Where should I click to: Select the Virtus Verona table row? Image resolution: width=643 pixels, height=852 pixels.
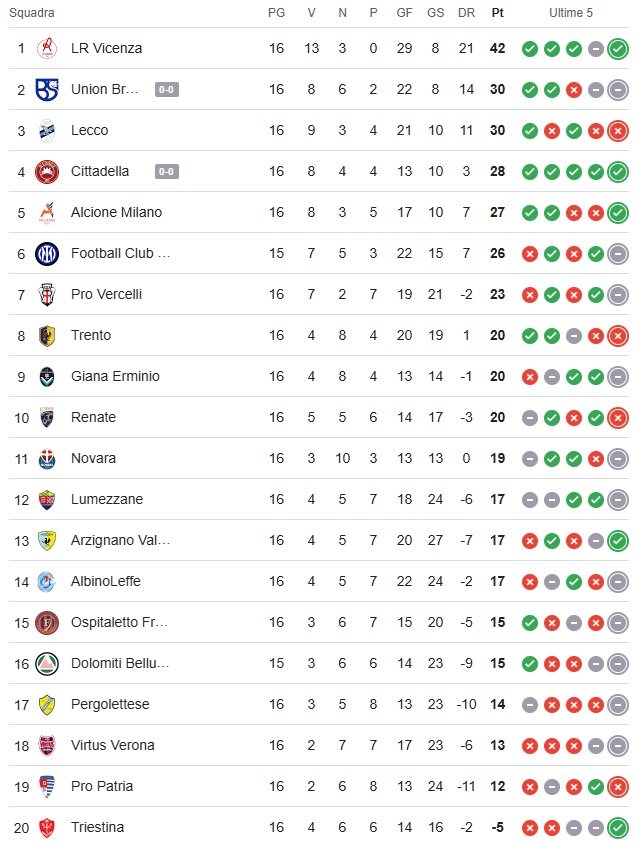point(320,745)
